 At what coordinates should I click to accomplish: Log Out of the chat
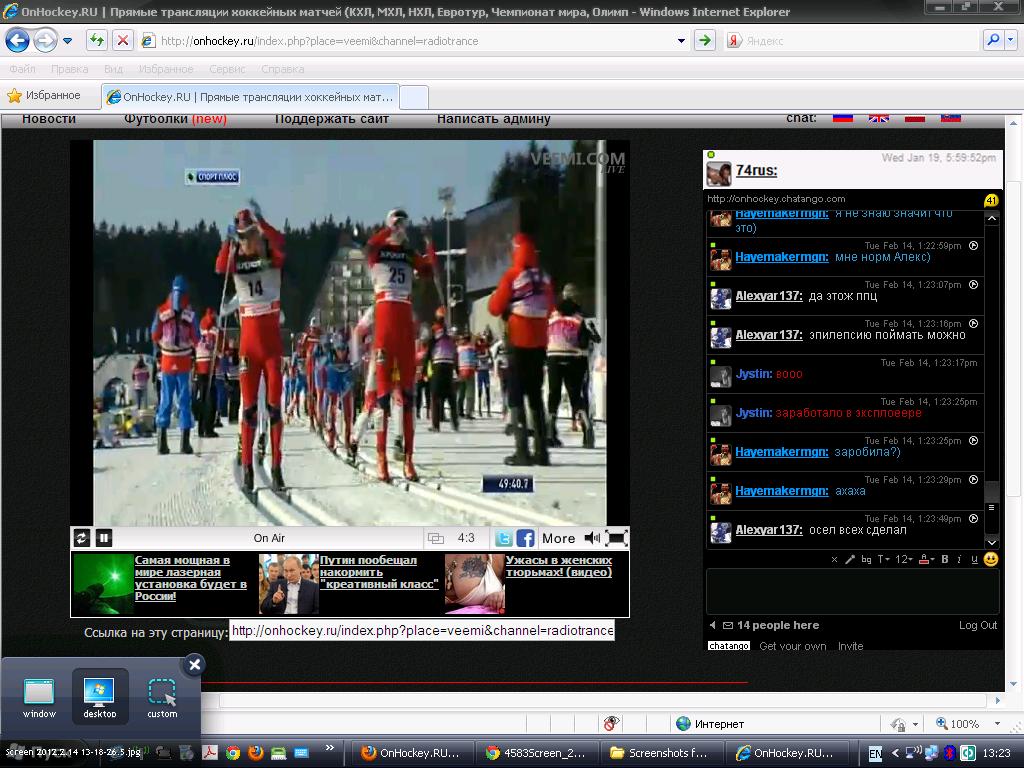click(x=978, y=625)
